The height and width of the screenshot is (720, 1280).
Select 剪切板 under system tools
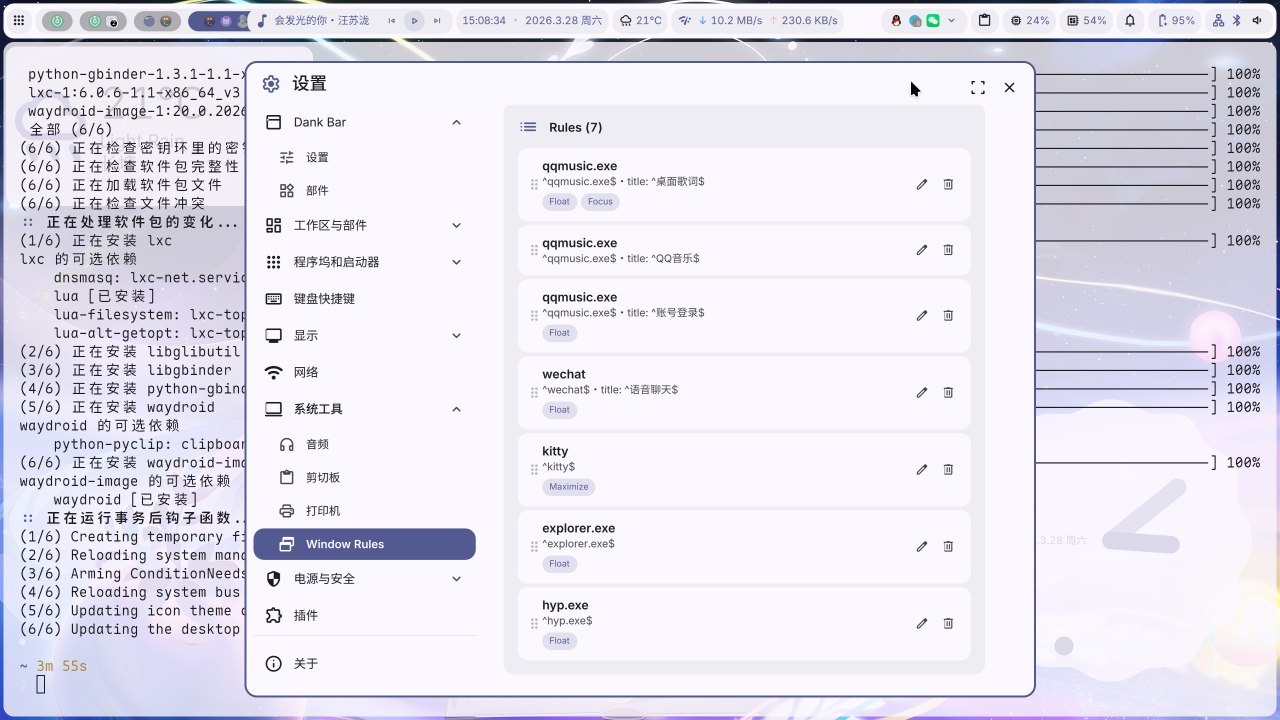(x=323, y=477)
